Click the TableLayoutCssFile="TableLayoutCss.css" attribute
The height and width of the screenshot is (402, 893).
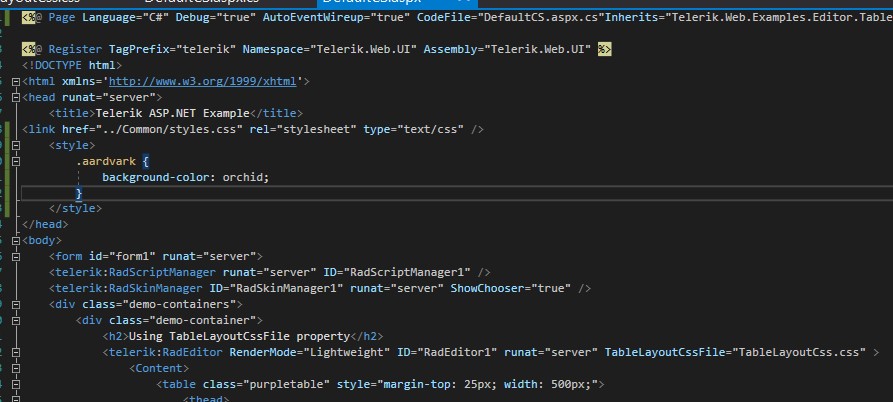pos(735,352)
